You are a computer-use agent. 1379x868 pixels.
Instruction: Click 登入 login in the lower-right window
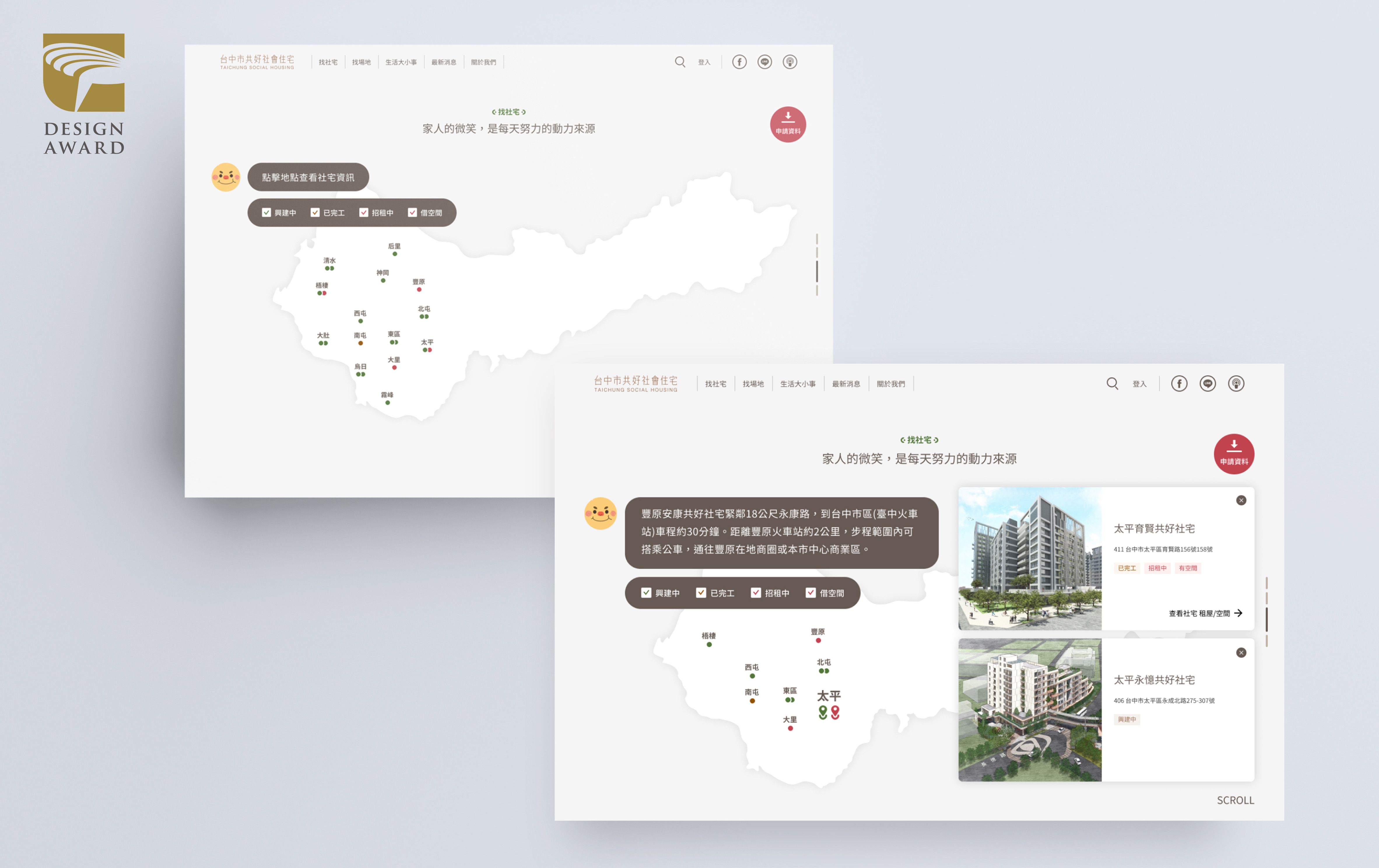pos(1139,384)
